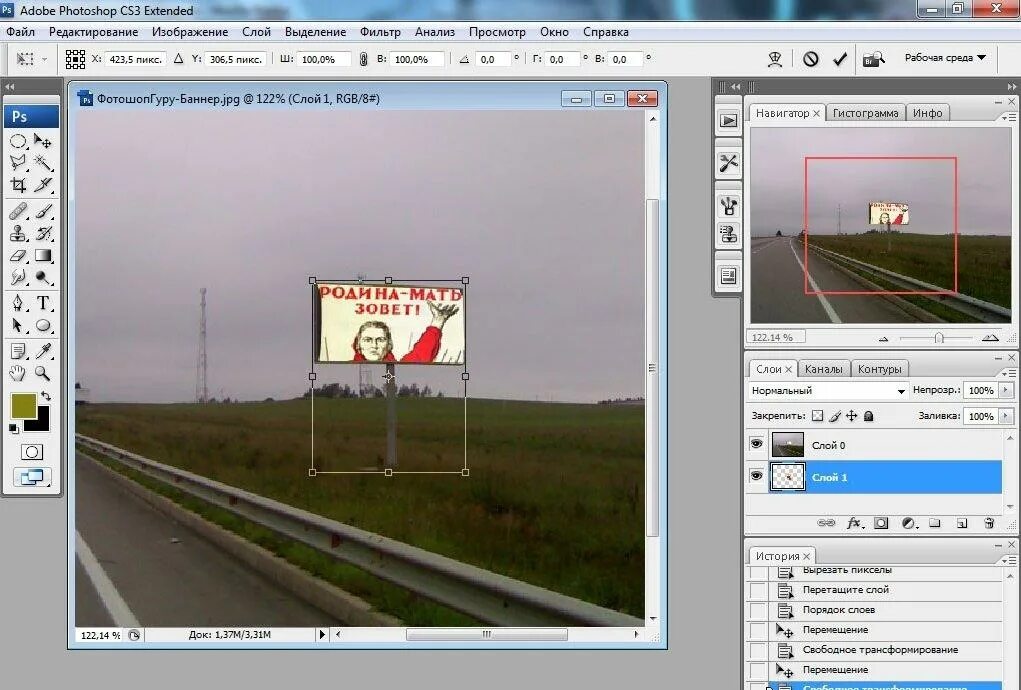Select the Hand tool

(x=18, y=373)
